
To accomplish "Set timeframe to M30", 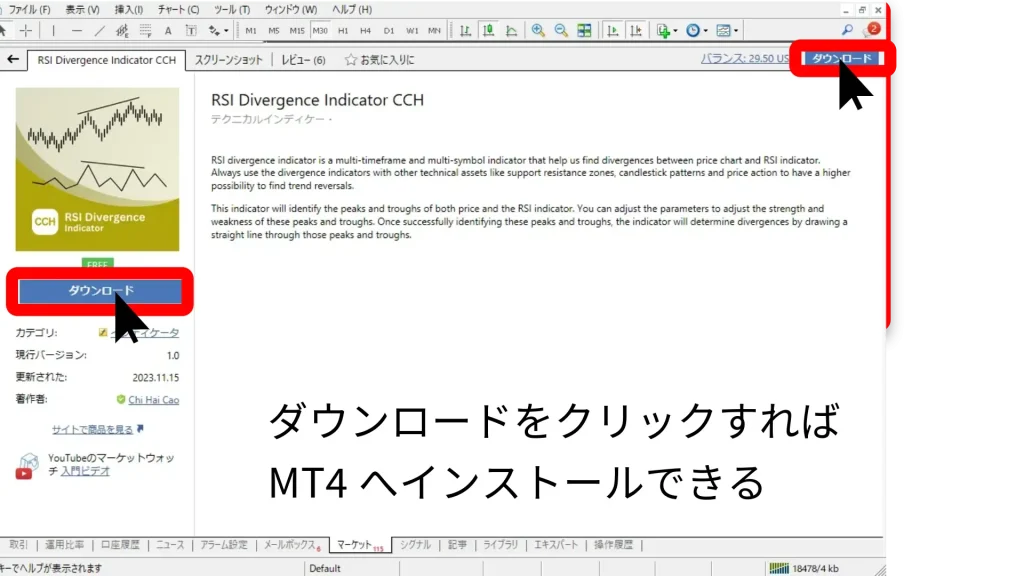I will [320, 31].
